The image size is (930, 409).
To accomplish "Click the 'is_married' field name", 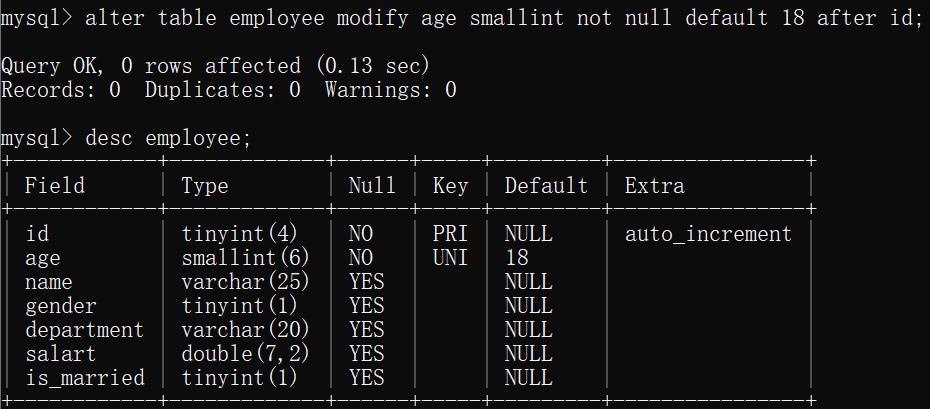I will pos(84,378).
